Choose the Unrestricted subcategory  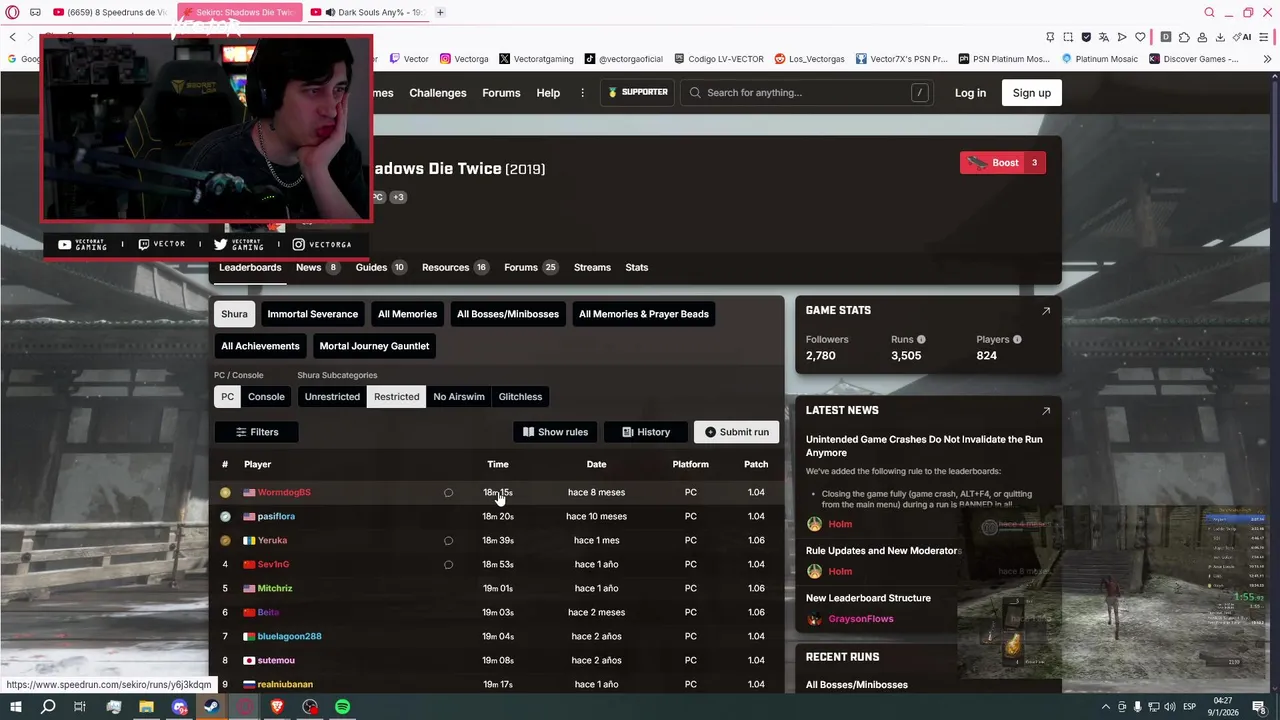coord(332,397)
